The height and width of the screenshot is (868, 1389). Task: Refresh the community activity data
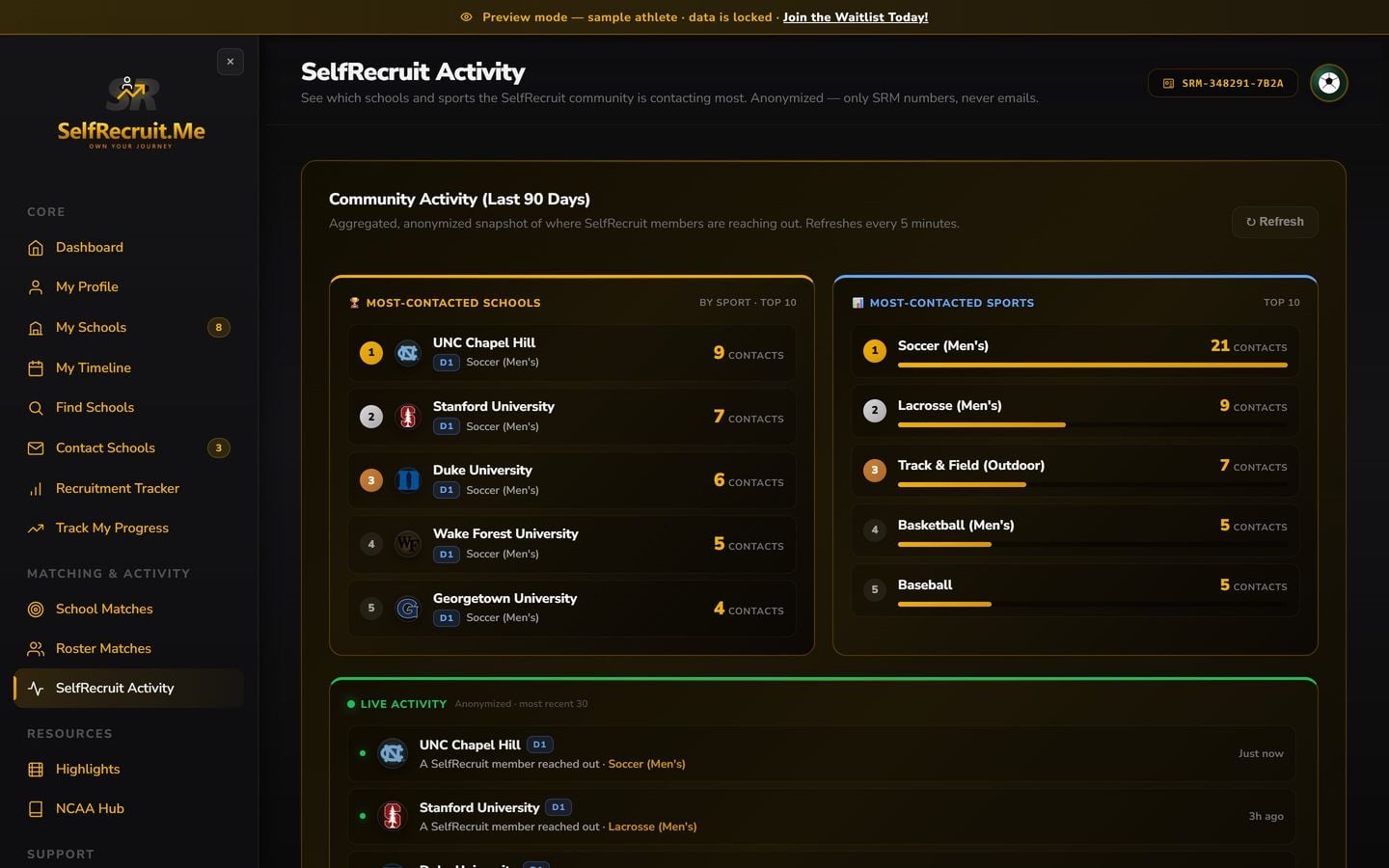click(1274, 222)
